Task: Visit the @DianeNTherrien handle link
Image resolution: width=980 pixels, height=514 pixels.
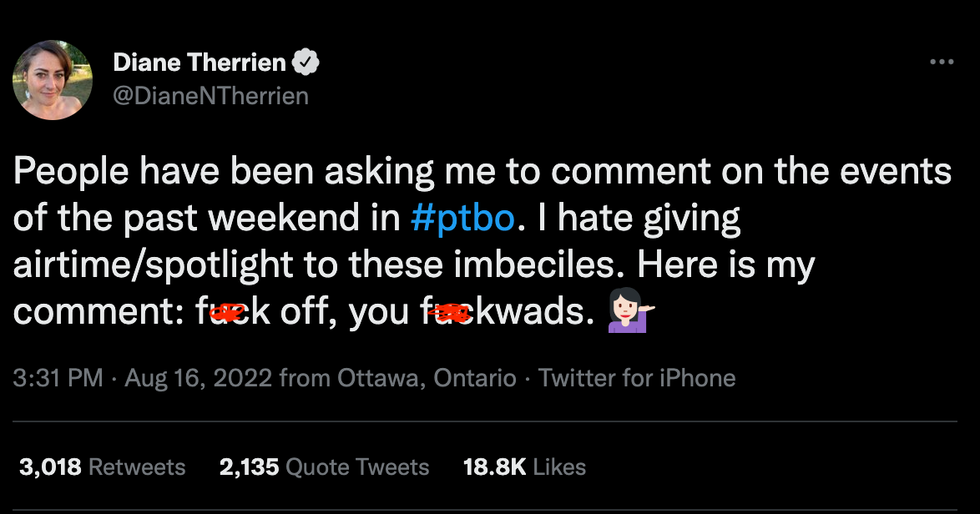Action: (x=210, y=96)
